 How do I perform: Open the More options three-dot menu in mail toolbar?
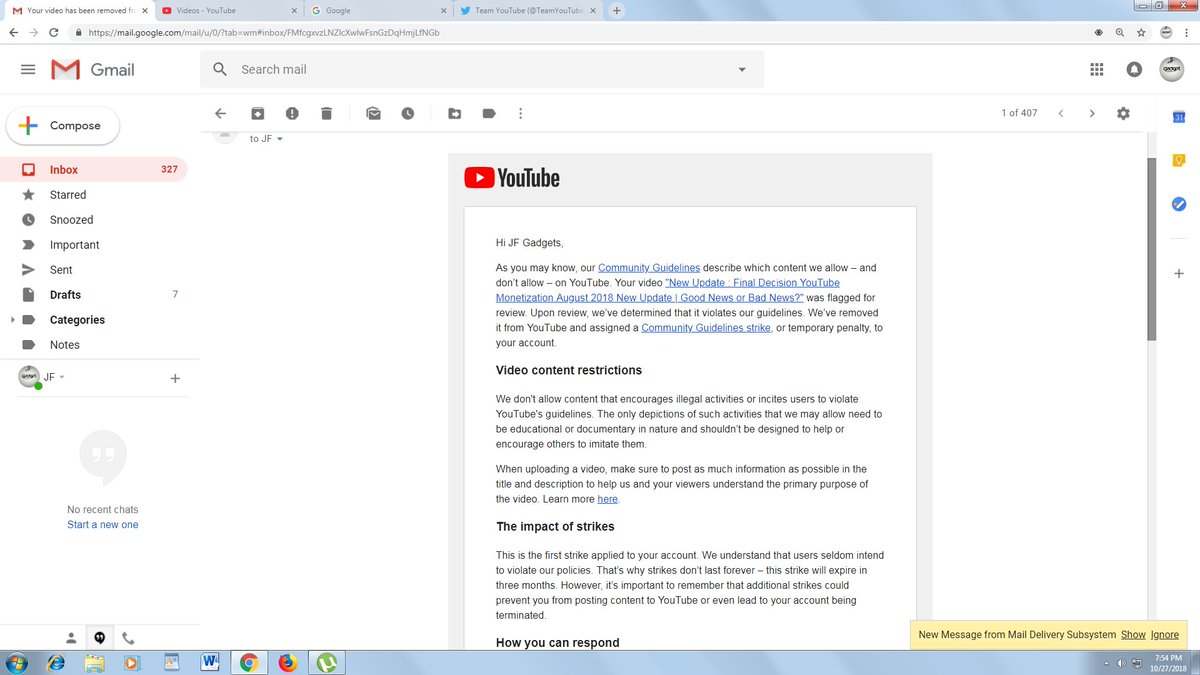point(520,114)
